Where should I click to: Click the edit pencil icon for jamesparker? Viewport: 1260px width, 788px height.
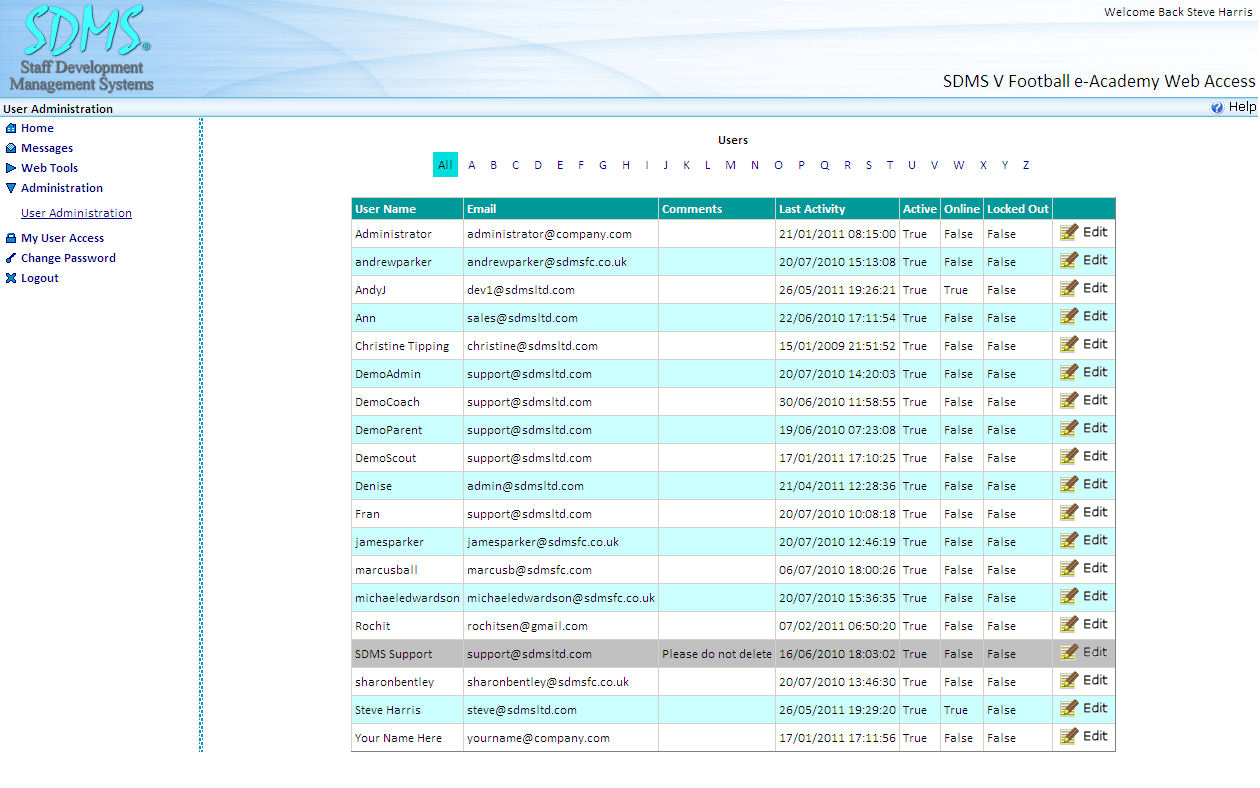(1069, 540)
